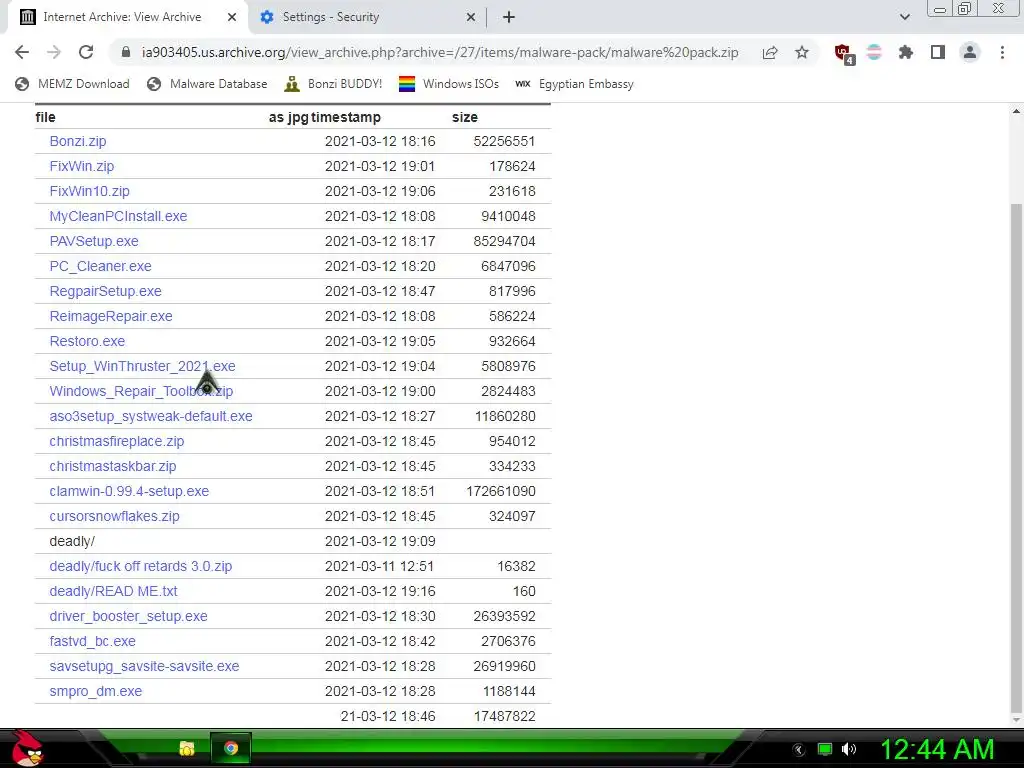Screen dimensions: 1024x768
Task: Go back to the previous page
Action: tap(22, 52)
